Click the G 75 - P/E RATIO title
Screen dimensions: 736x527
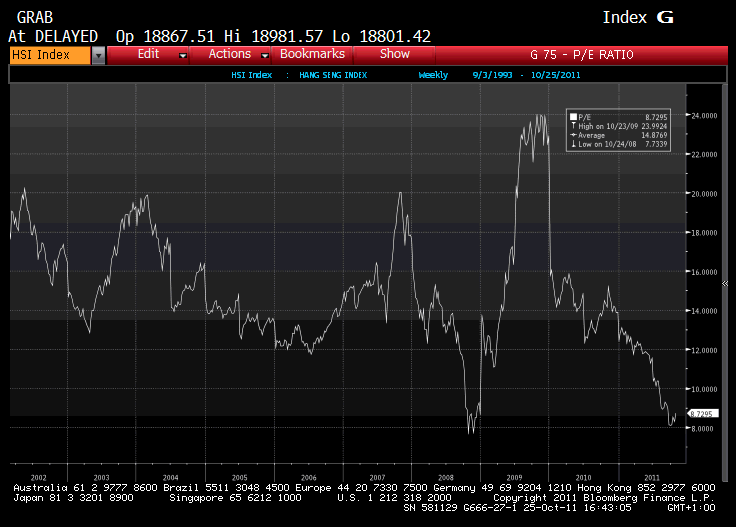pos(580,55)
